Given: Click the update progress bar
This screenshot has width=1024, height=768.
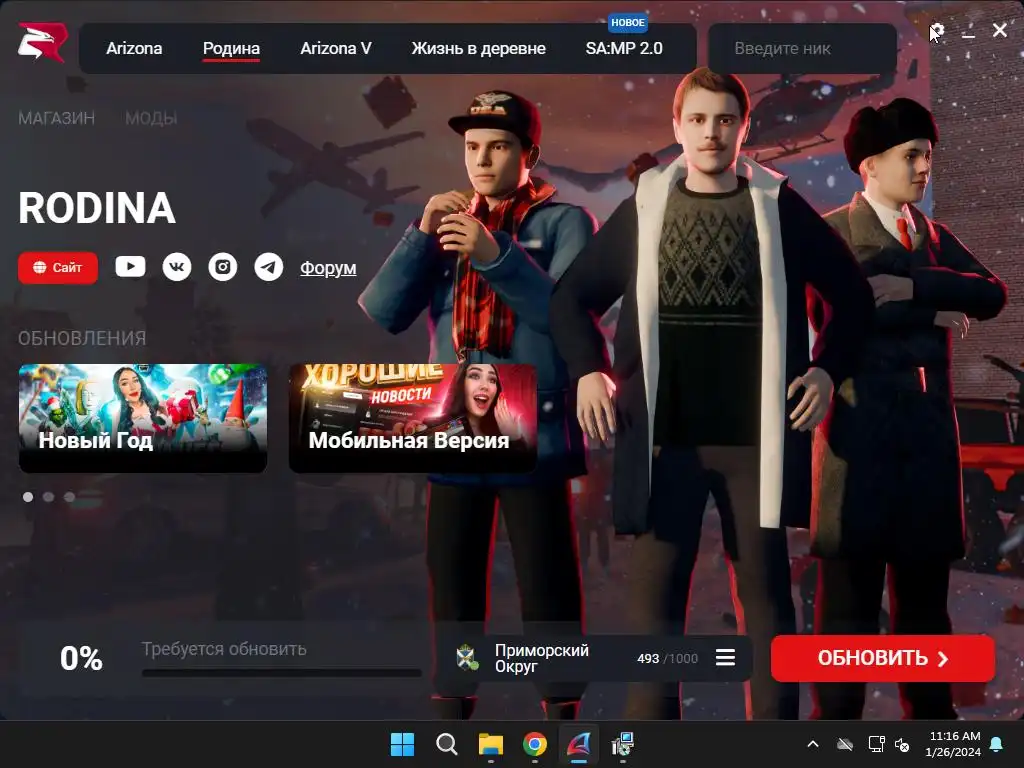Looking at the screenshot, I should click(x=281, y=673).
